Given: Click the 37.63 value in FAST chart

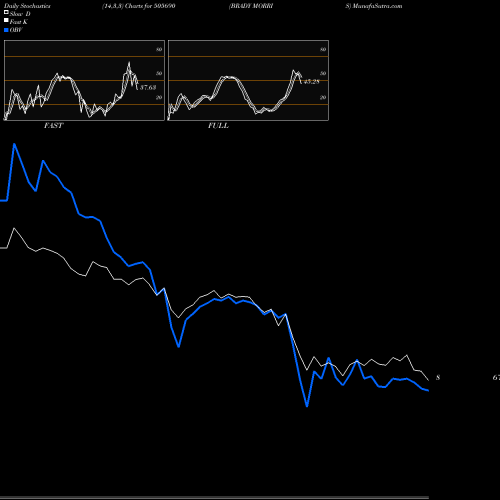Looking at the screenshot, I should (148, 87).
